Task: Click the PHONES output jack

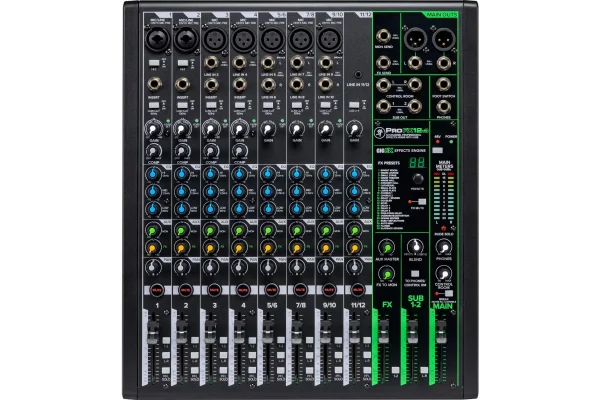Action: coord(443,106)
